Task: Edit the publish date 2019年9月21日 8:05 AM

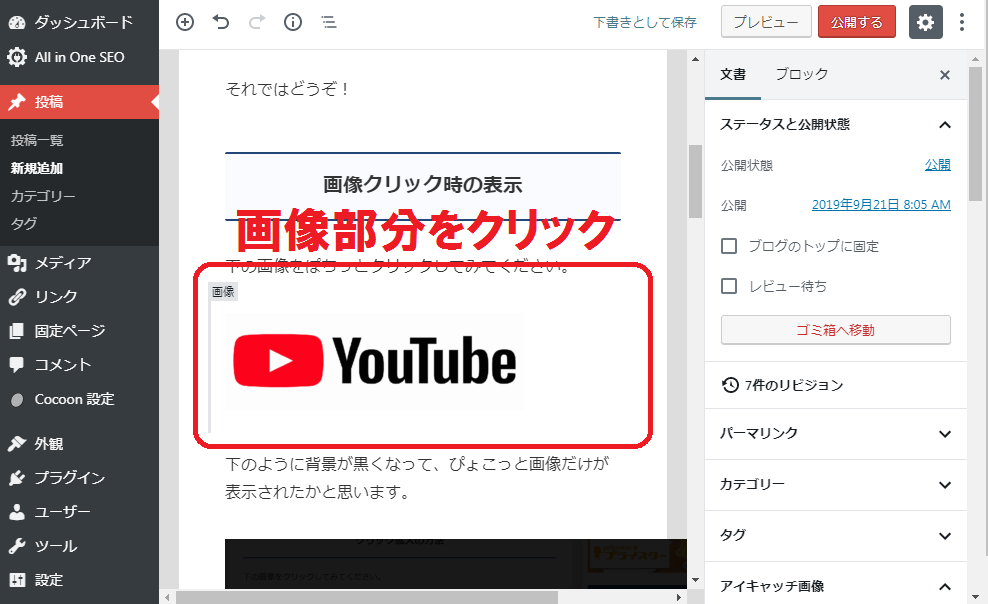Action: [x=881, y=205]
